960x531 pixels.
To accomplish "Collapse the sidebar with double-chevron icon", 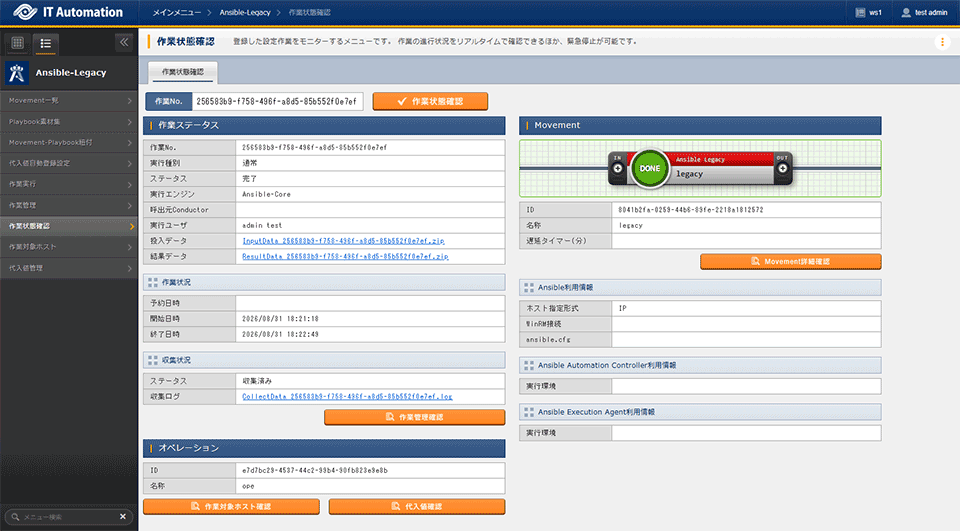I will [x=124, y=42].
